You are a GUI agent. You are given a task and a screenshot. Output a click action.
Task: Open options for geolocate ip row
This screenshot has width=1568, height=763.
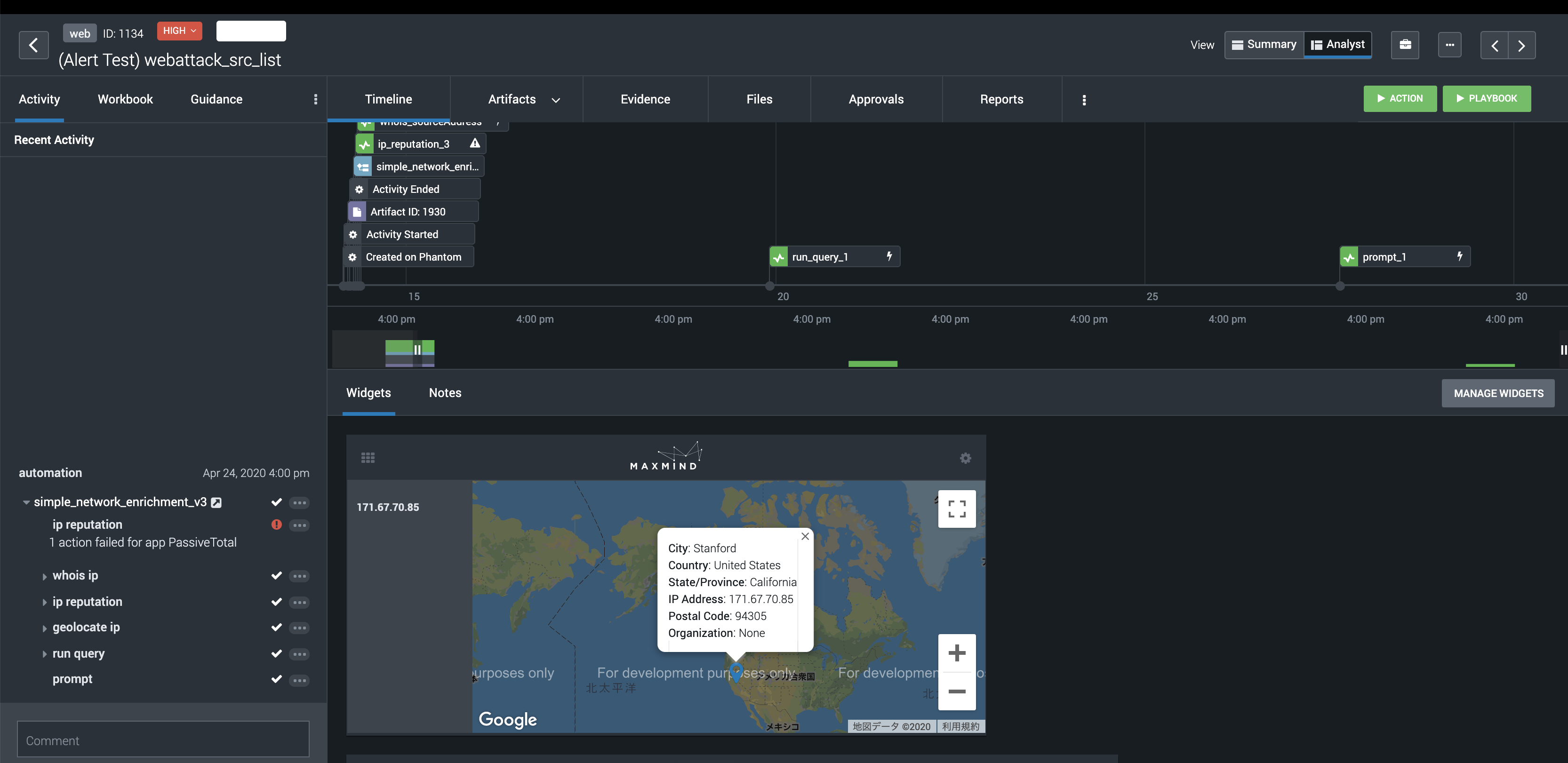(299, 628)
